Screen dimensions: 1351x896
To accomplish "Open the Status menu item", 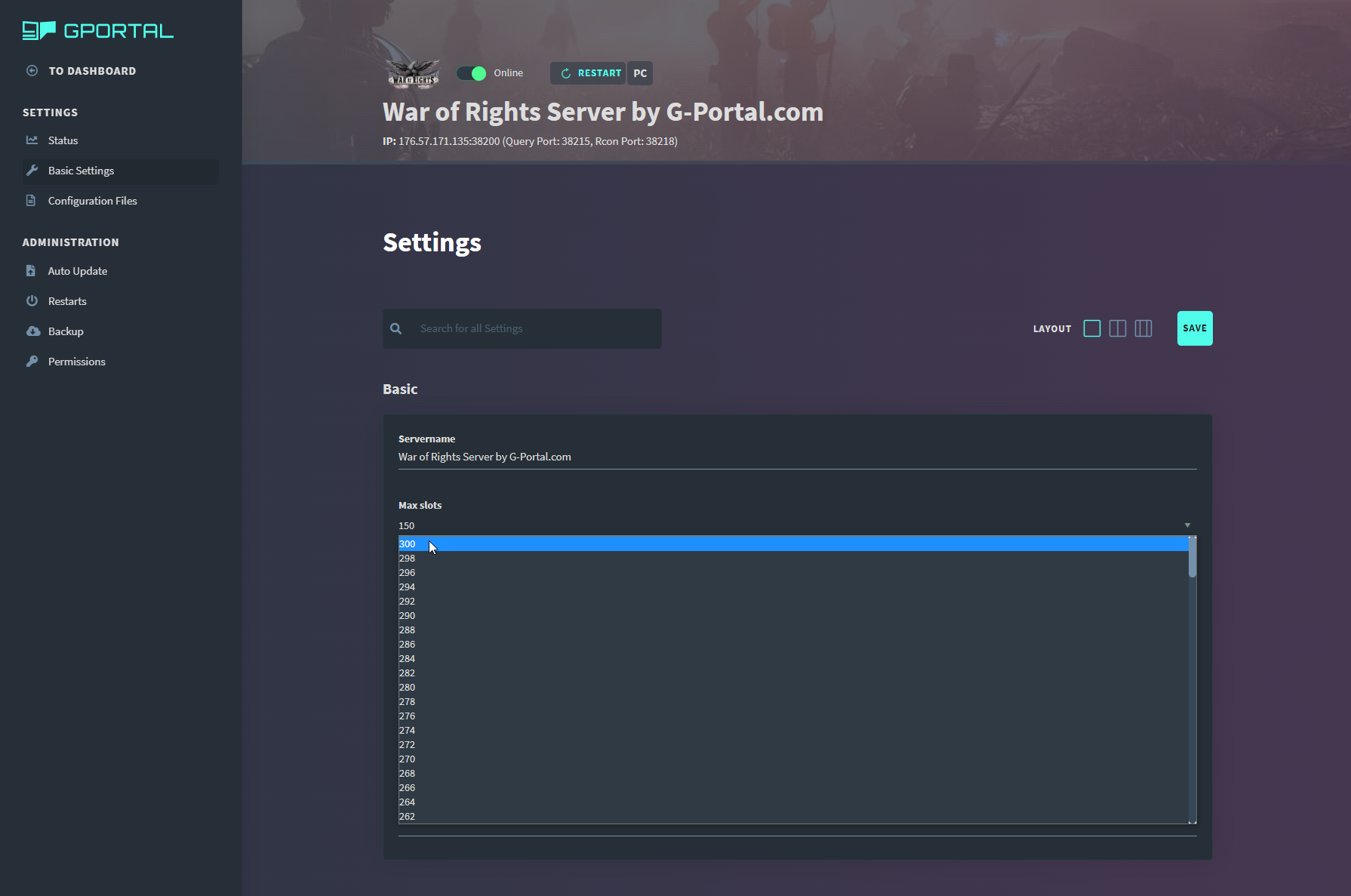I will click(x=121, y=140).
